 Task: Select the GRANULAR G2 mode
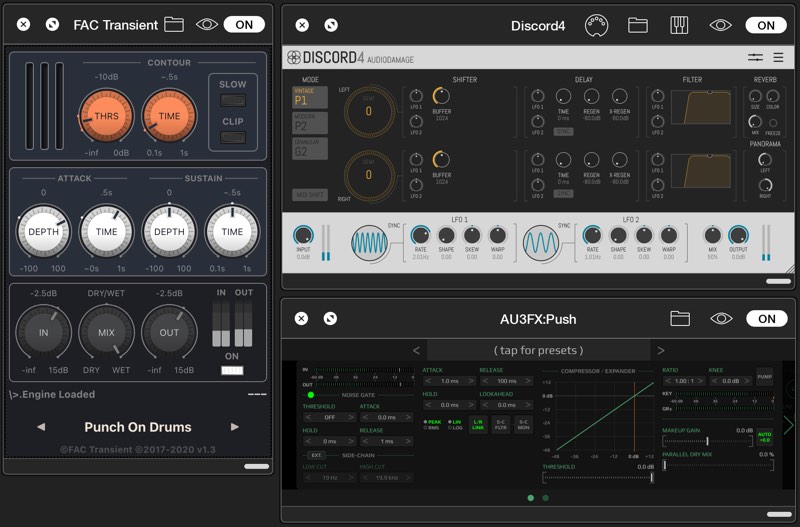(x=310, y=148)
